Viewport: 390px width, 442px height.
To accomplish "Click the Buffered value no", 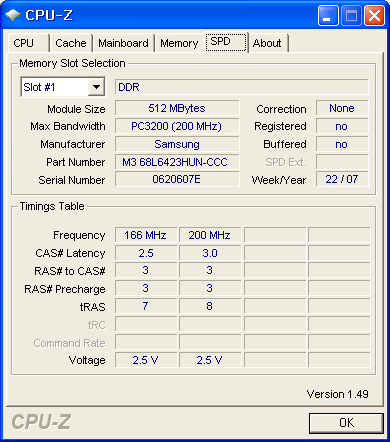I will pos(342,144).
